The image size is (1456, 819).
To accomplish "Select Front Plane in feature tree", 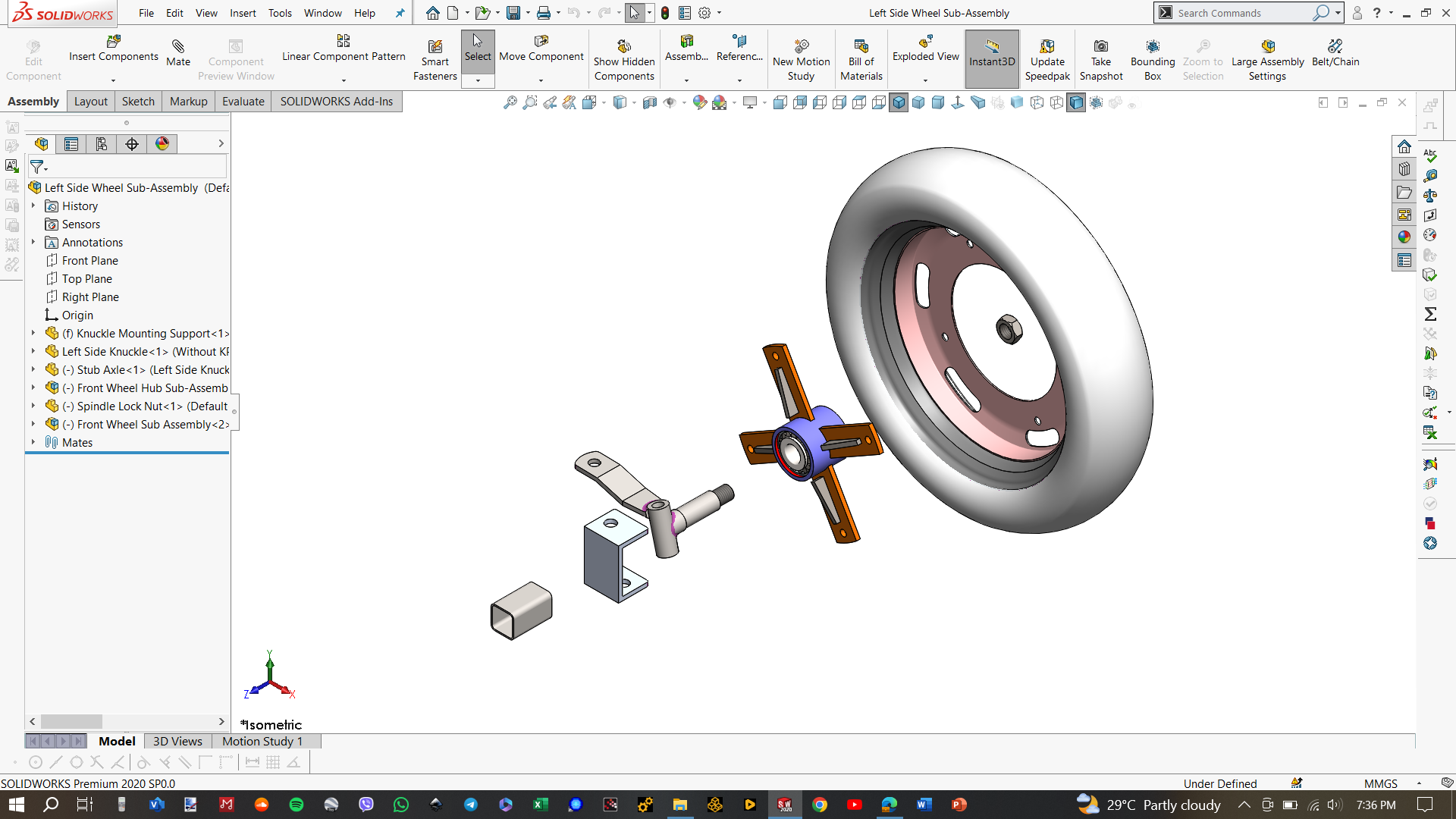I will pos(89,261).
